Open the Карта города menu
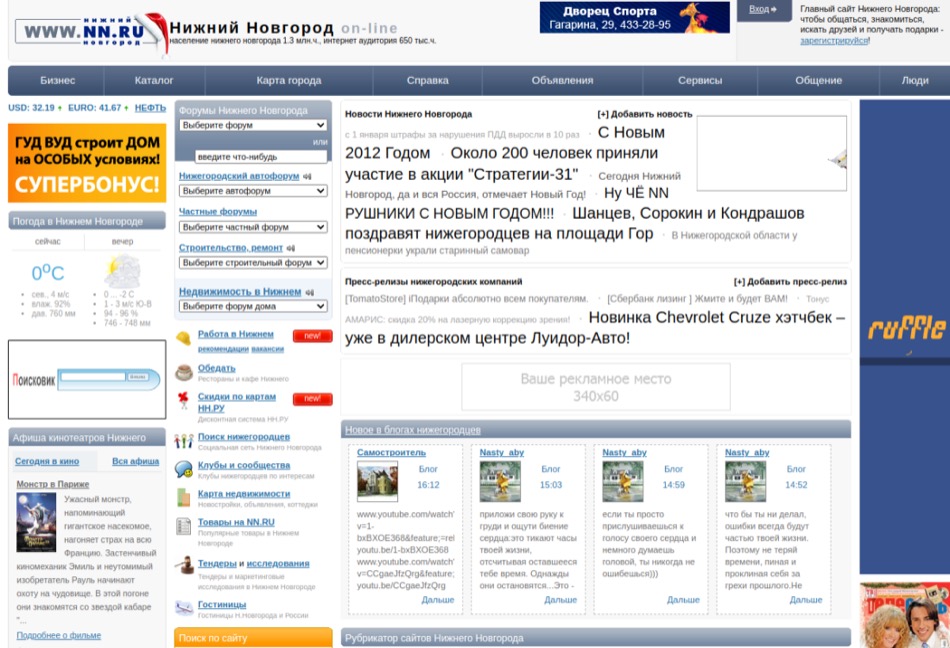The image size is (950, 648). point(288,81)
